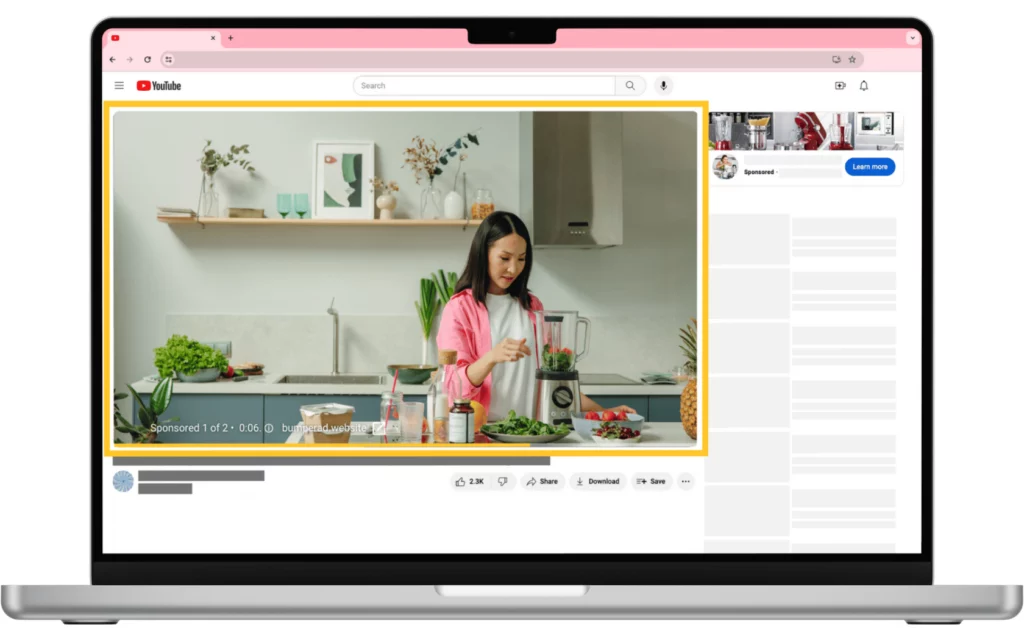Open the Create video icon
The height and width of the screenshot is (640, 1024).
click(841, 85)
